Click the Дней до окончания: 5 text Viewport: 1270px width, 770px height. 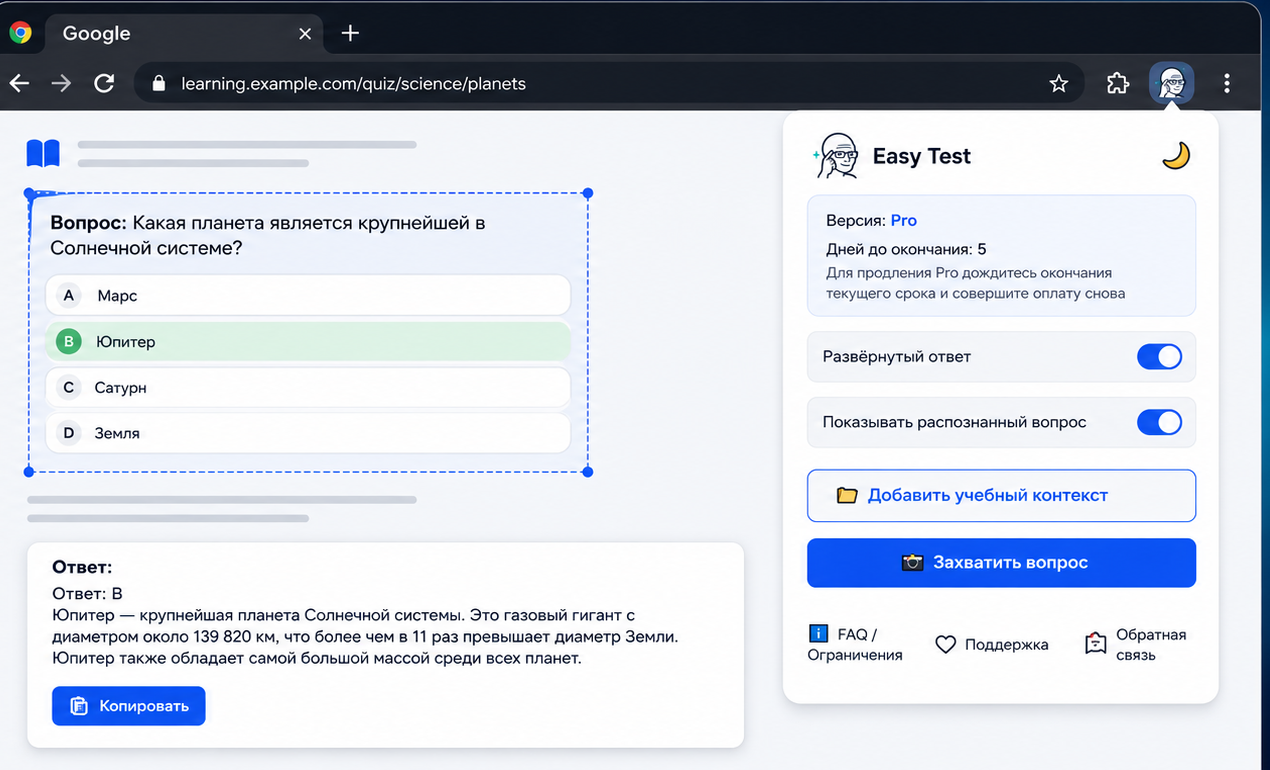coord(906,249)
